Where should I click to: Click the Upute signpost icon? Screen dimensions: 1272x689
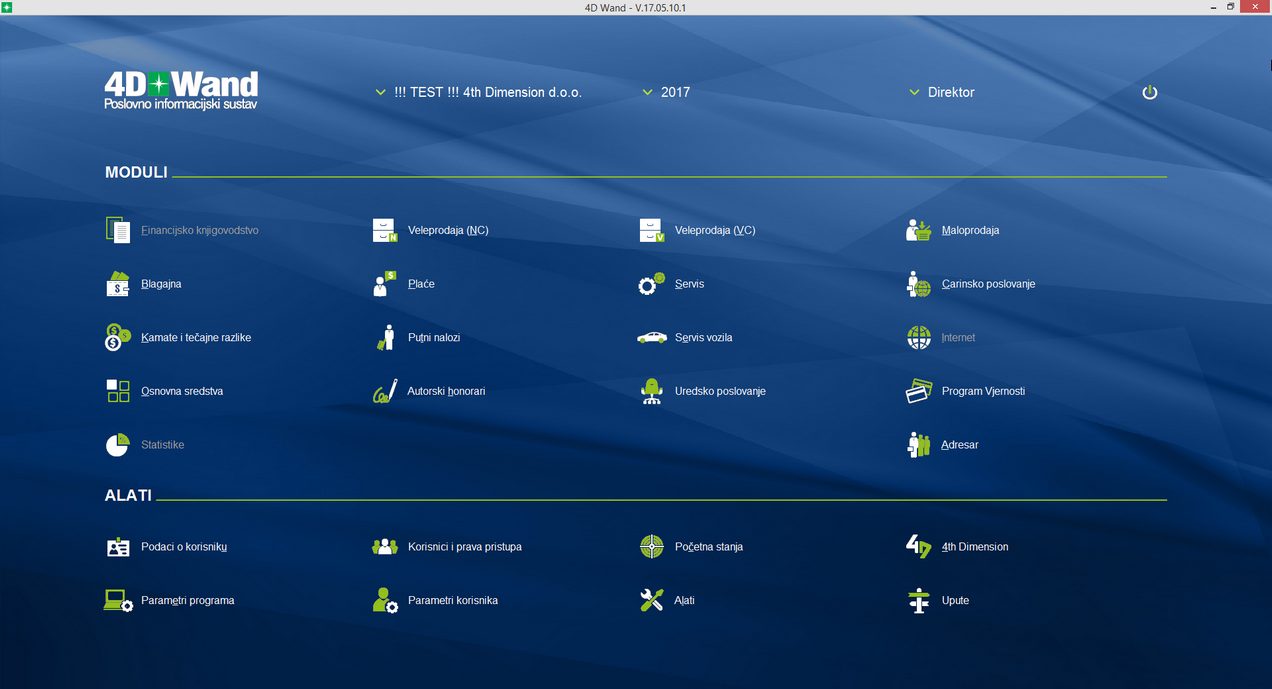click(919, 601)
